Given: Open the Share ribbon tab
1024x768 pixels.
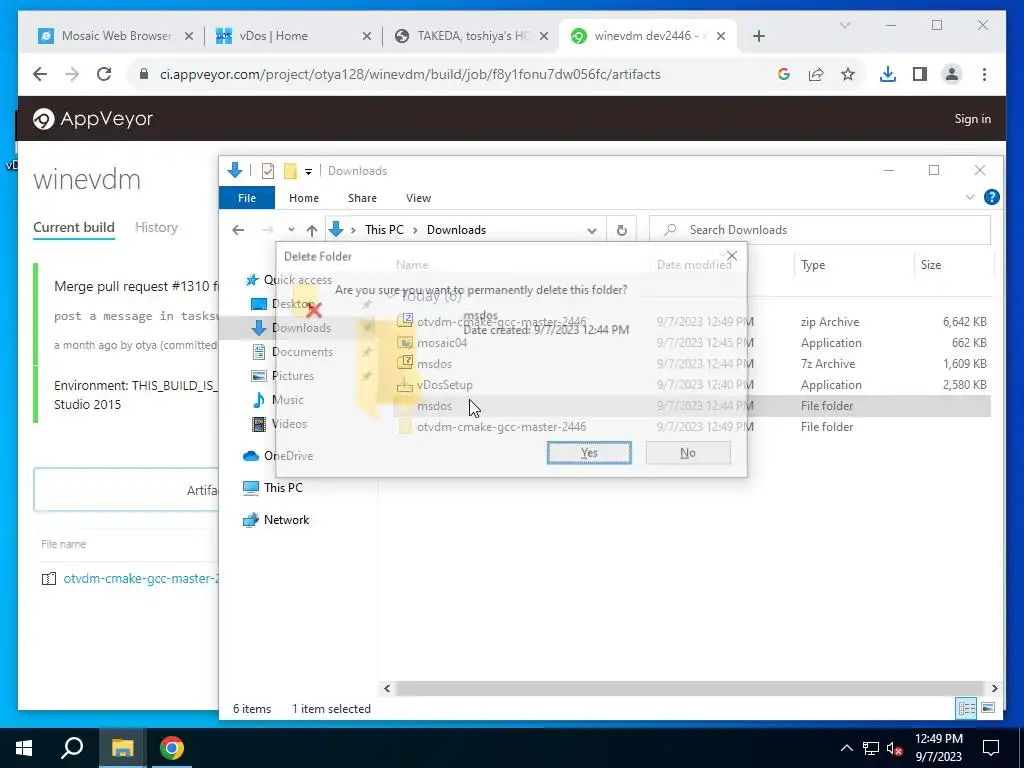Looking at the screenshot, I should (362, 198).
